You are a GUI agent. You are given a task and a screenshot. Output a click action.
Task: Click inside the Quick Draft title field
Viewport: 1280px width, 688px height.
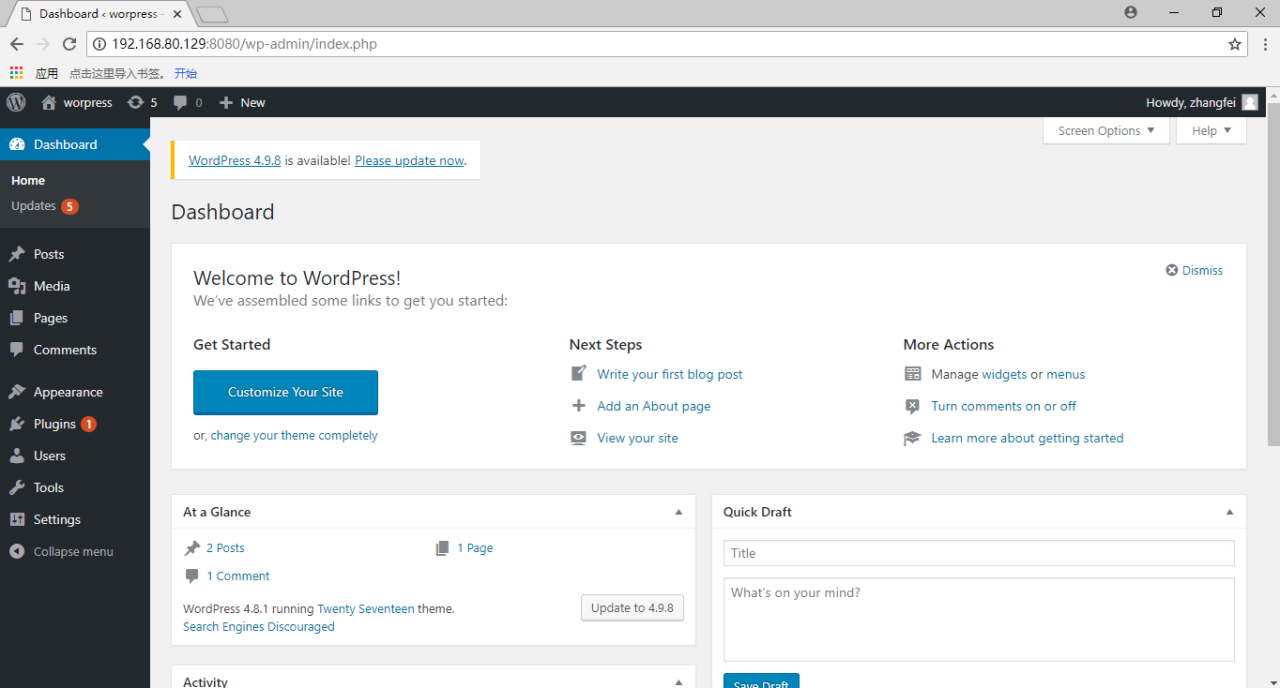[978, 553]
